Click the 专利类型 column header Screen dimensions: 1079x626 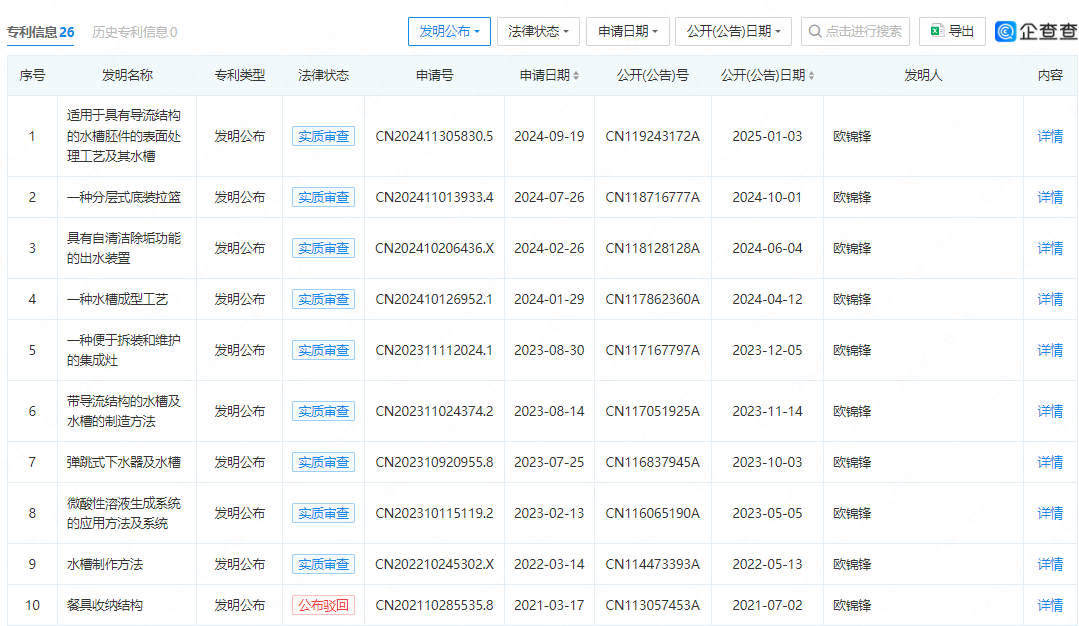(239, 76)
